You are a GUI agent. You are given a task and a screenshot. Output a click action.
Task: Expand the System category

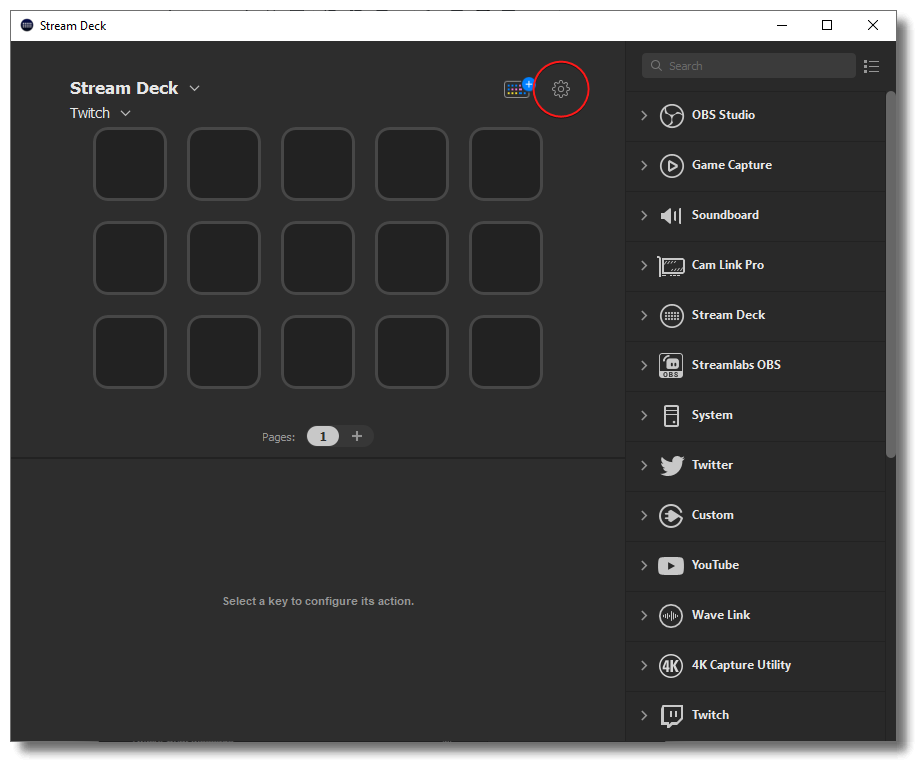644,415
